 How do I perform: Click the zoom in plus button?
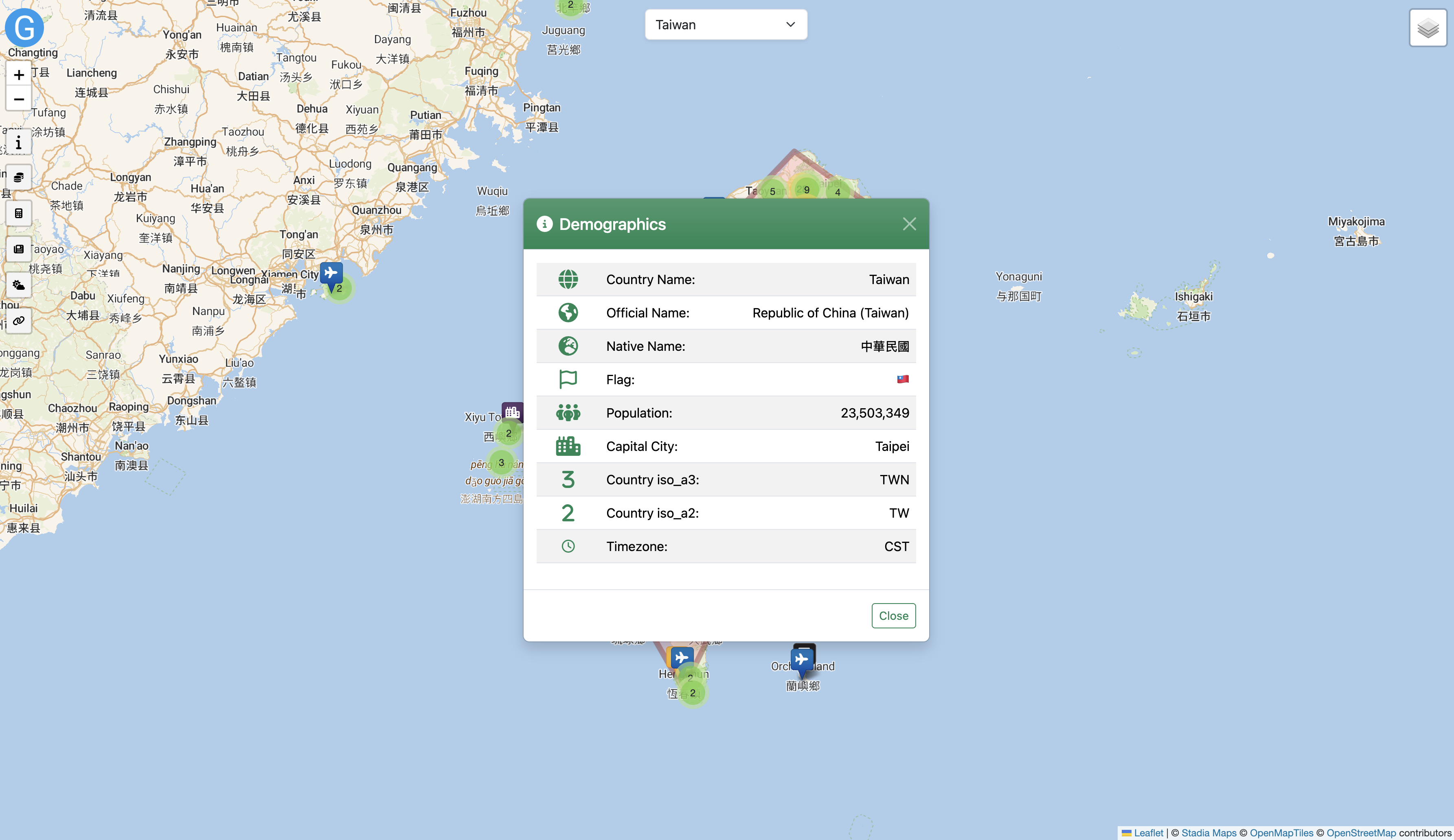[18, 75]
